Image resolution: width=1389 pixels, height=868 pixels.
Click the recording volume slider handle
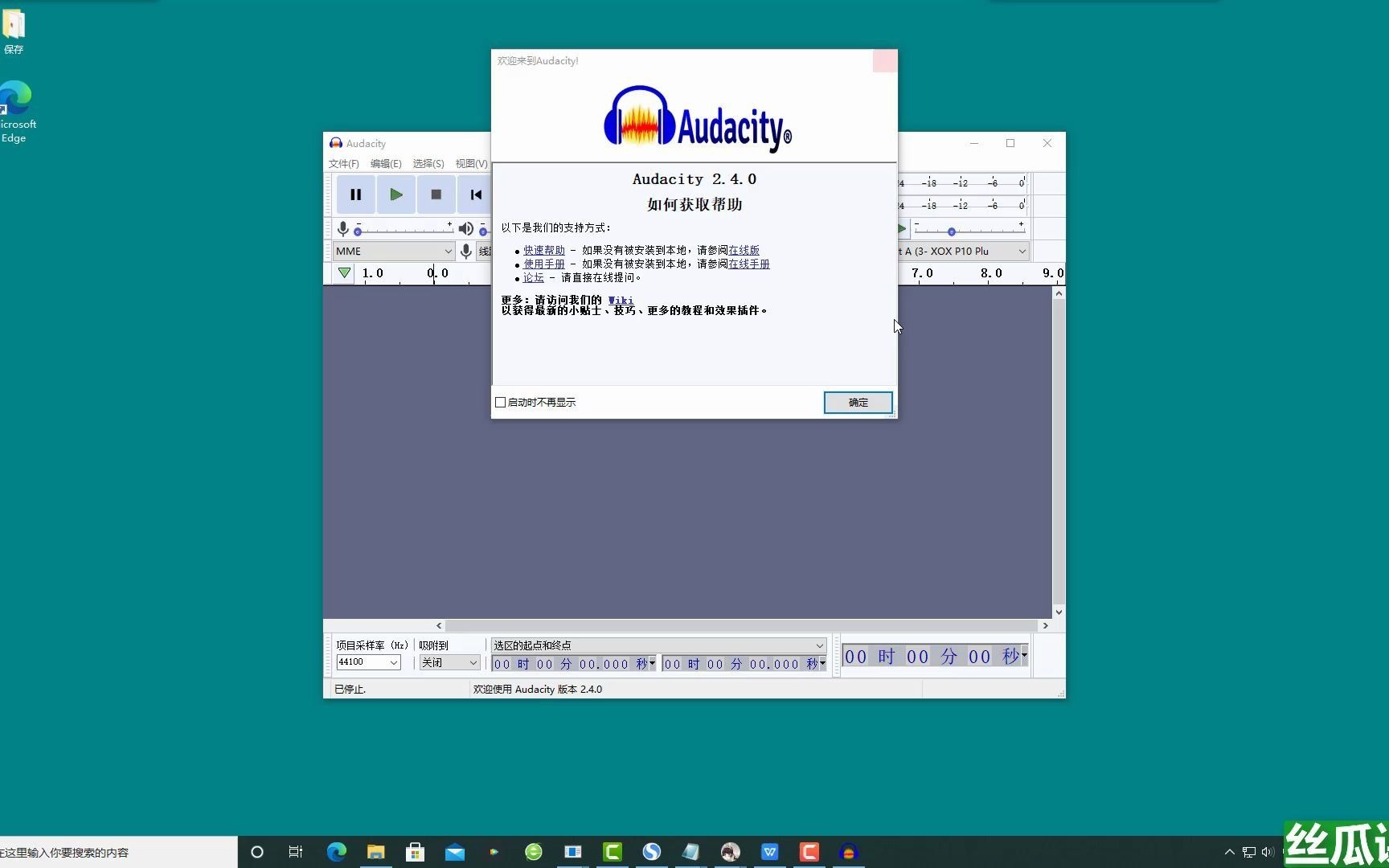tap(358, 231)
